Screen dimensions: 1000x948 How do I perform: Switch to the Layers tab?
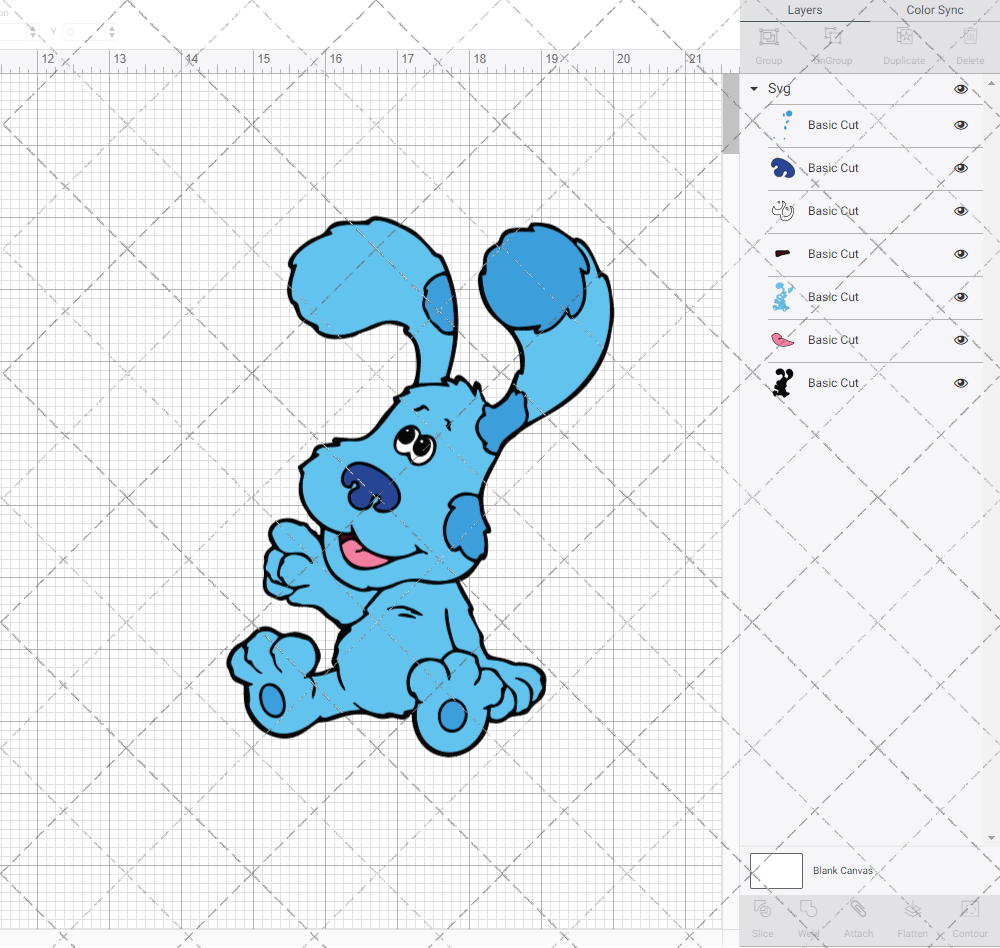[804, 10]
